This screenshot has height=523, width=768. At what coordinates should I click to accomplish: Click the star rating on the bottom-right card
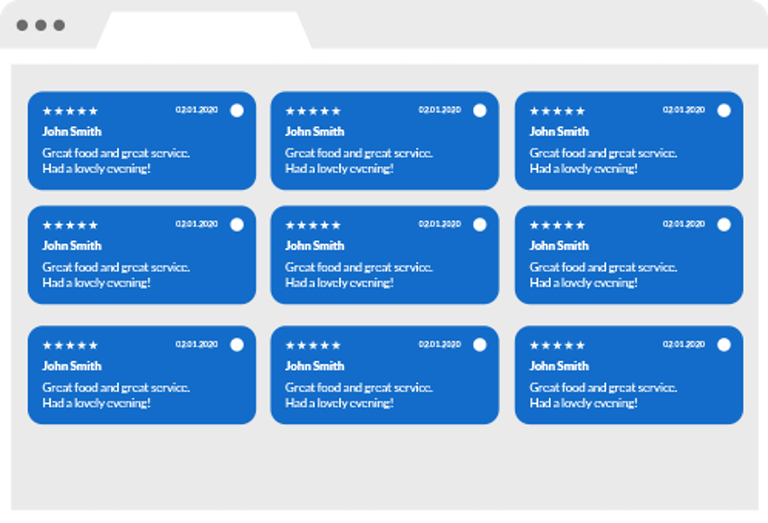pos(557,345)
